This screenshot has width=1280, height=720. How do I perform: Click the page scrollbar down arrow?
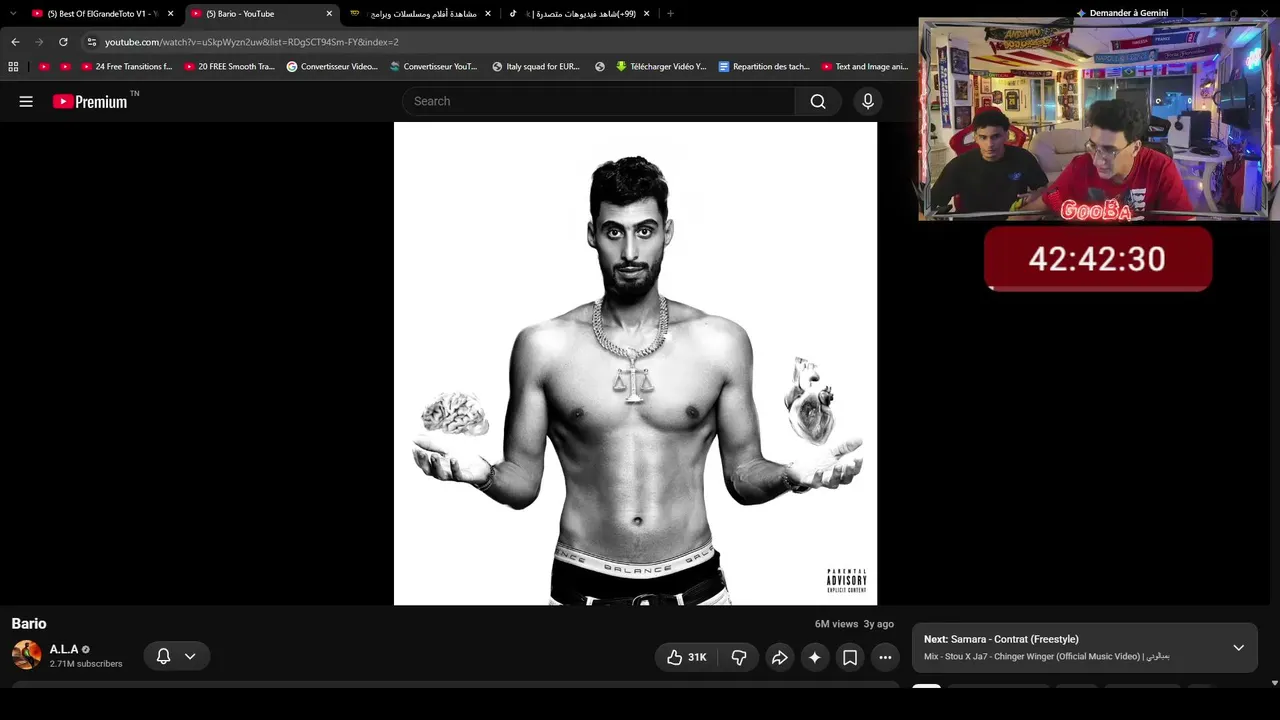[x=1274, y=683]
